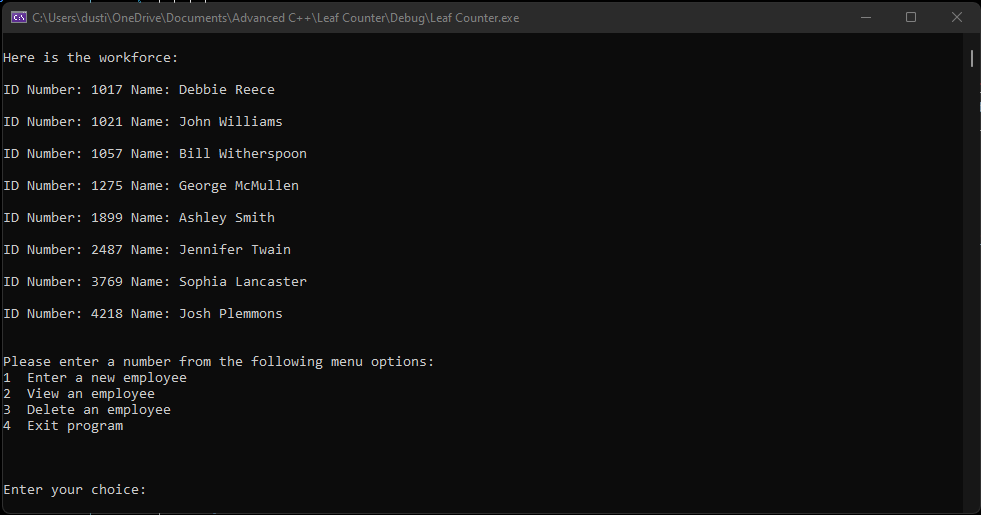The width and height of the screenshot is (981, 515).
Task: Click the vertical scrollbar thumb
Action: [x=971, y=58]
